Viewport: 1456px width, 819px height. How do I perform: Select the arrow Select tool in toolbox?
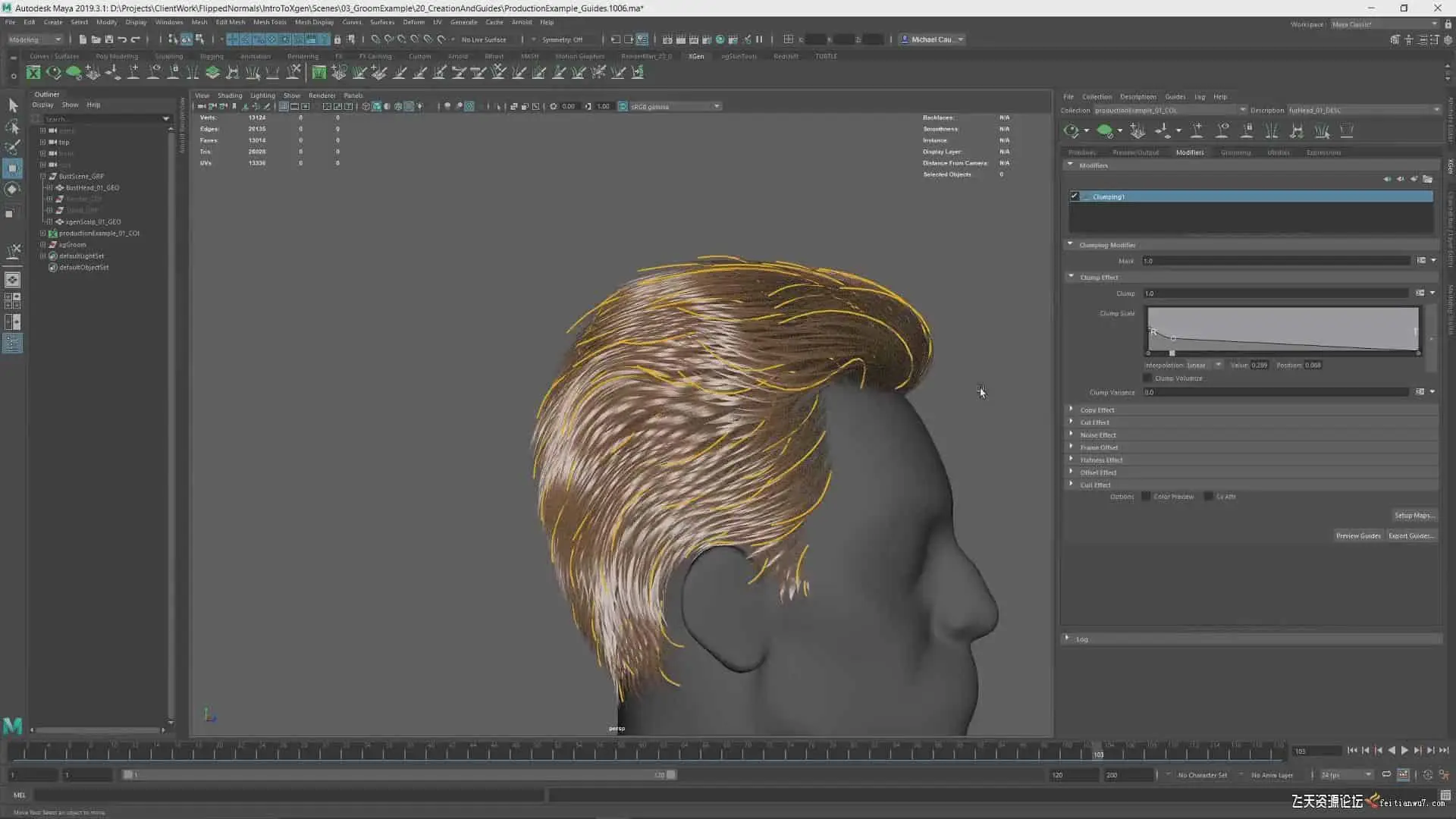click(x=13, y=105)
